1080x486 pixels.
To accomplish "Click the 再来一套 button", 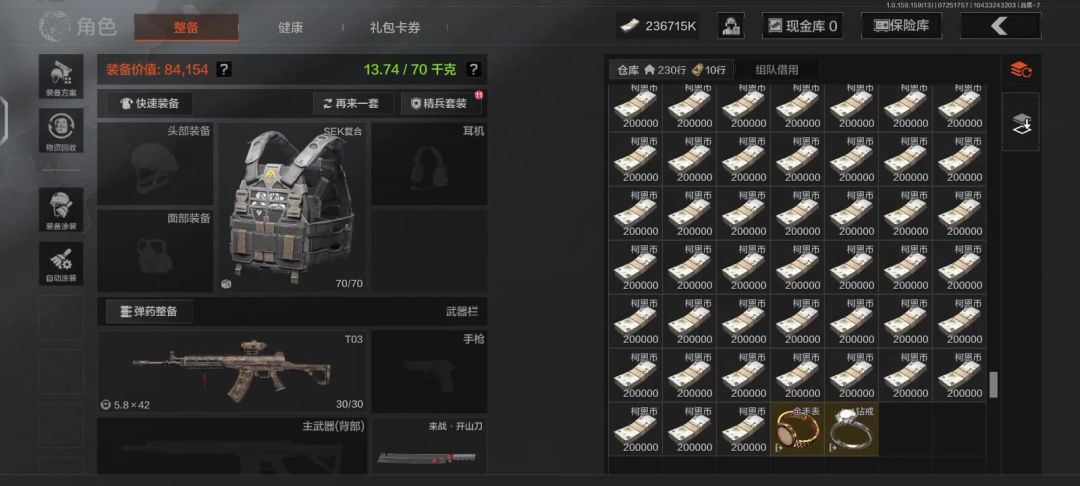I will click(x=353, y=103).
